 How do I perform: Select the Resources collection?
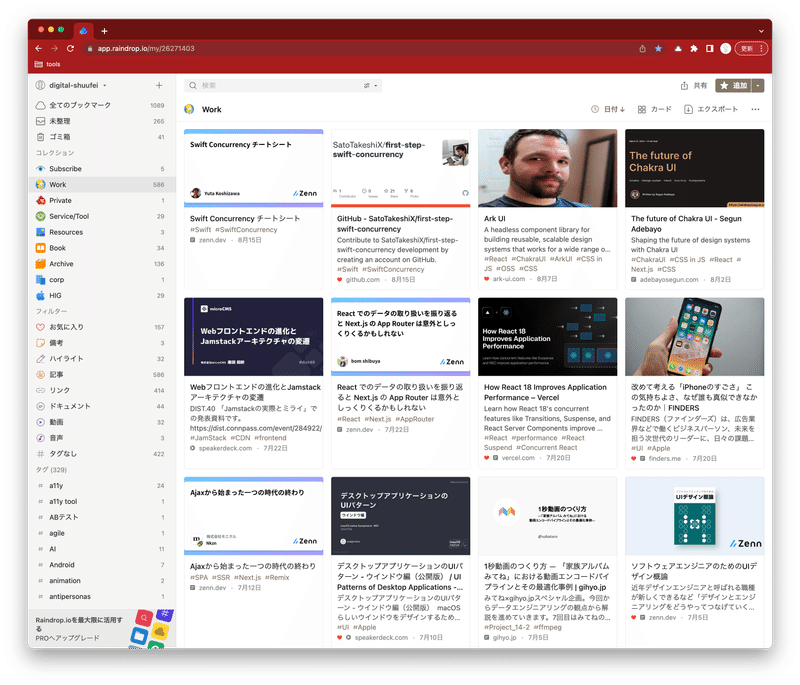click(102, 232)
